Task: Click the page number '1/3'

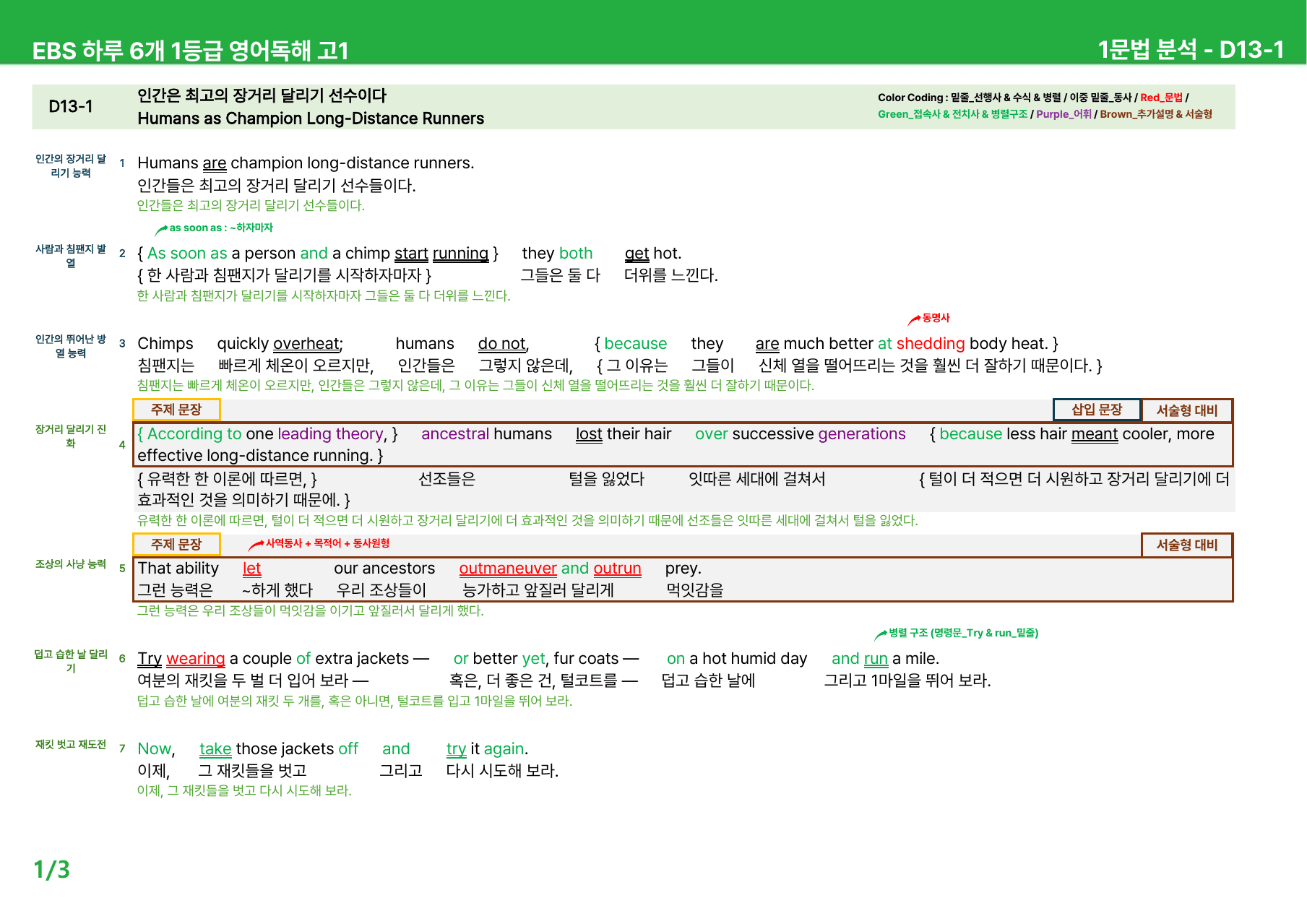Action: [51, 870]
